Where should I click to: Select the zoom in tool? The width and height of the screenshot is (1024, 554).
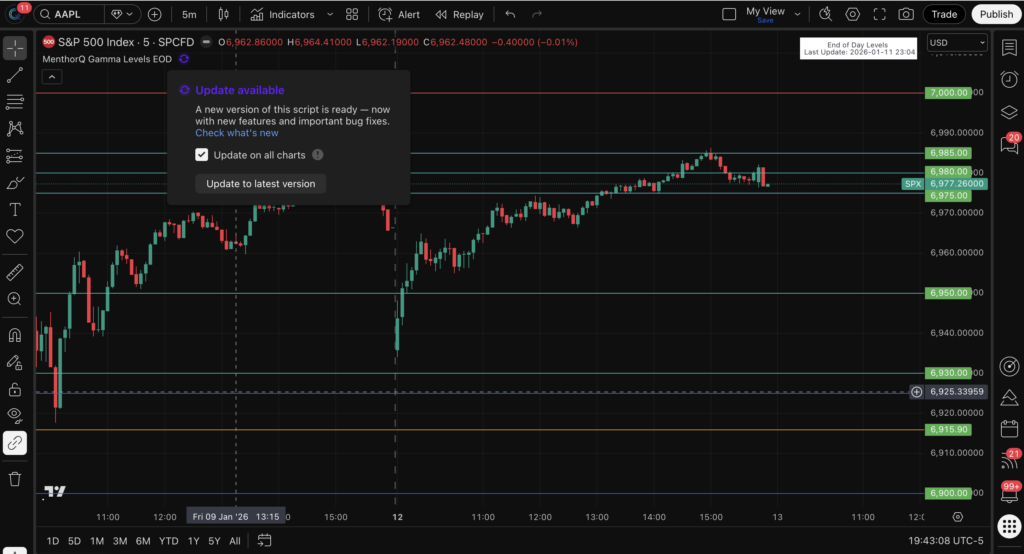point(15,299)
